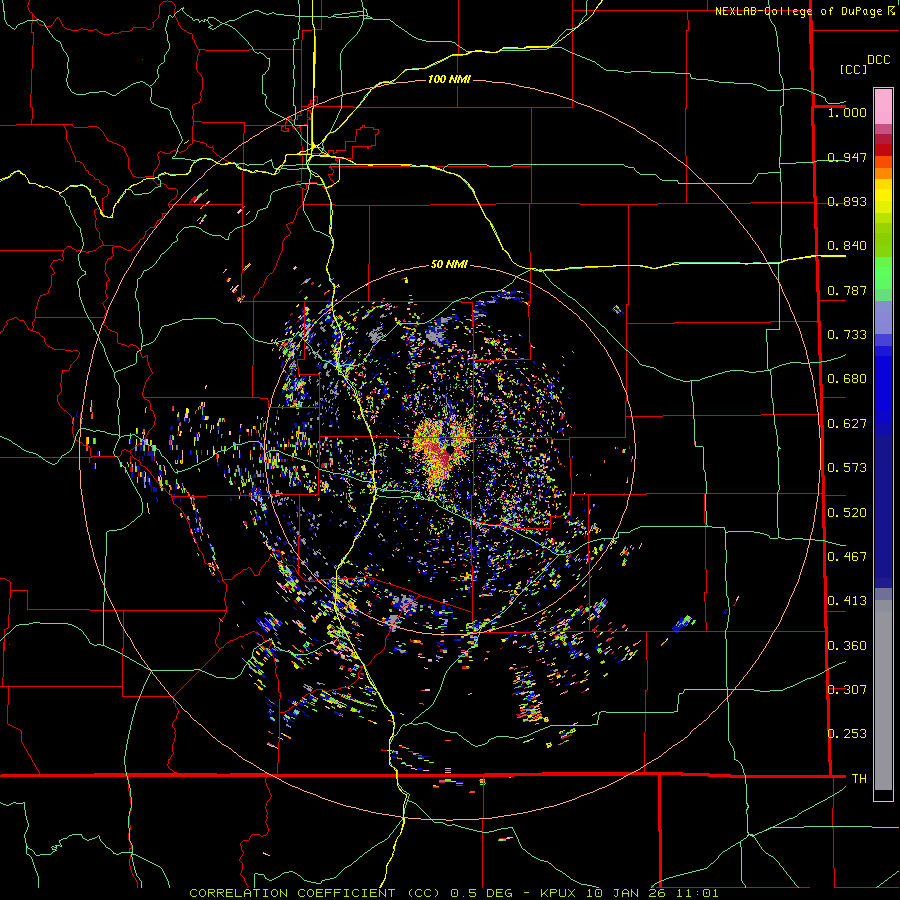Click the 0.627 legend value

tap(847, 424)
